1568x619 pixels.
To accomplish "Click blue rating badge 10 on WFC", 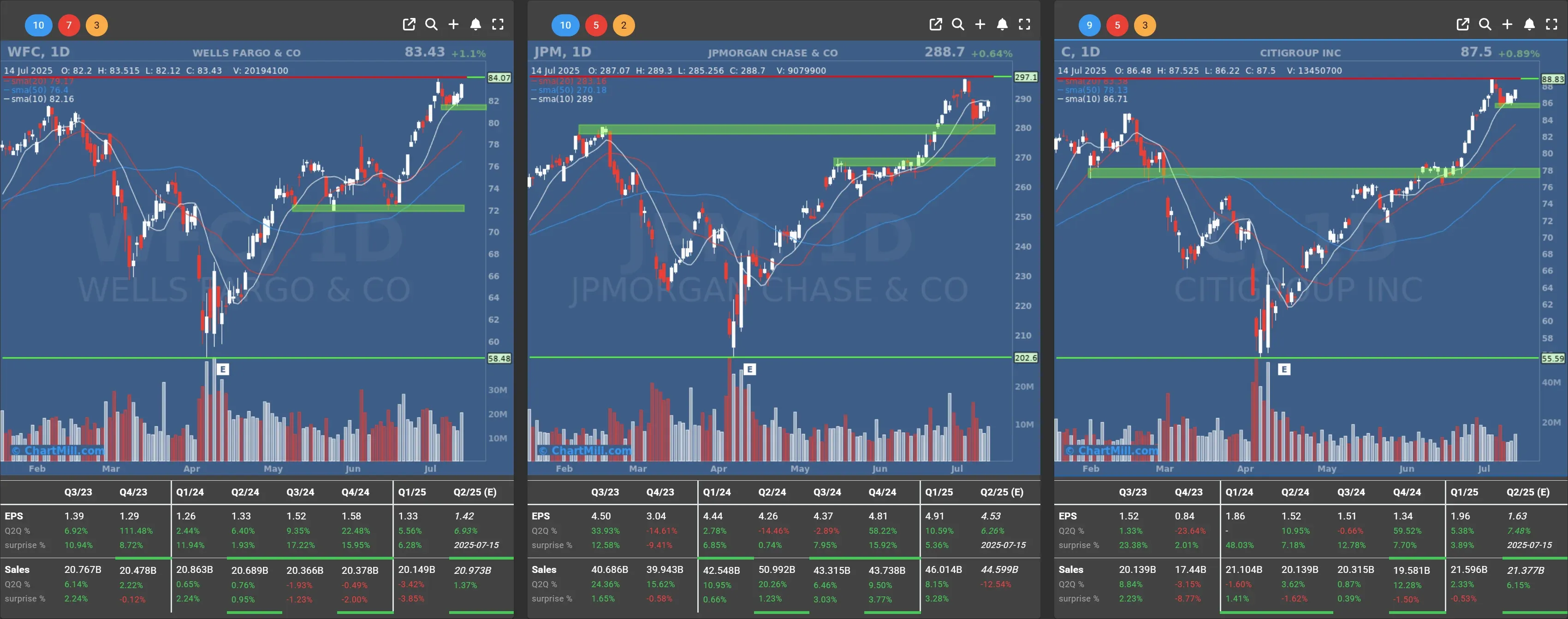I will (38, 25).
